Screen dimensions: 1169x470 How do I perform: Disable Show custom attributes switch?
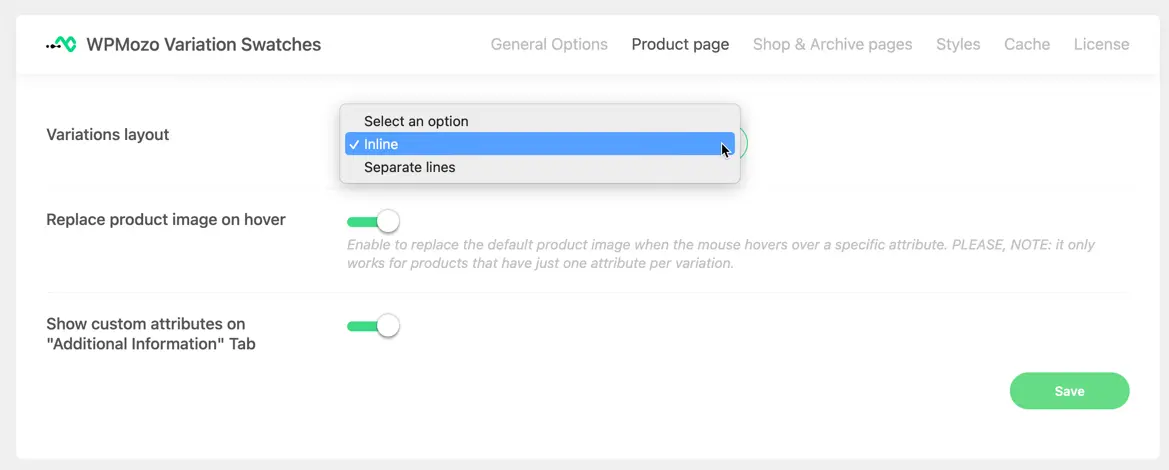click(373, 326)
